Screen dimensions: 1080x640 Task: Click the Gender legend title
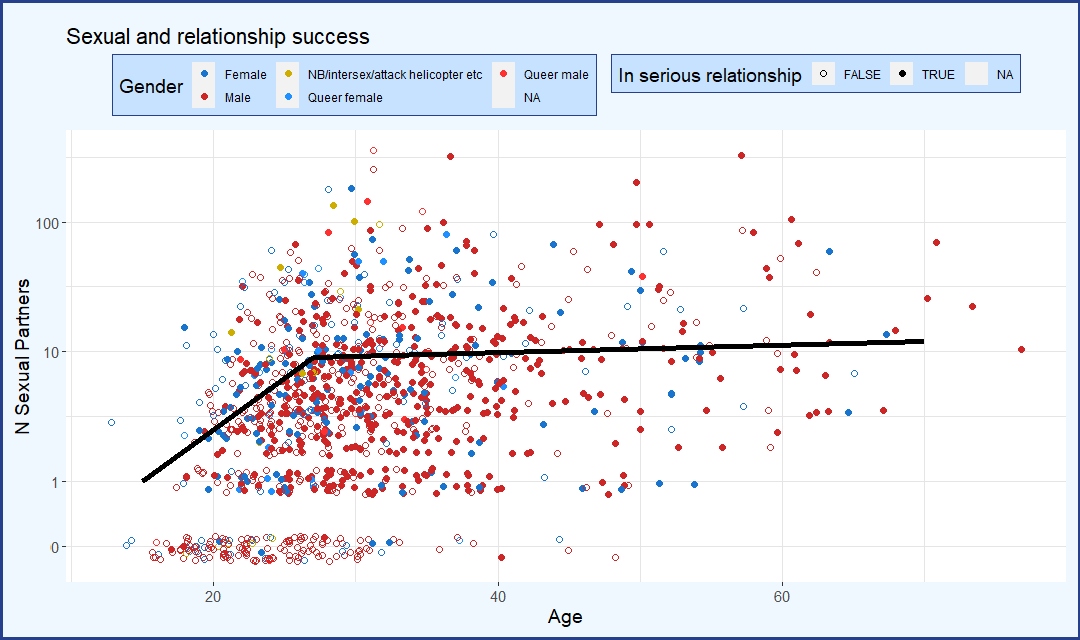coord(151,86)
